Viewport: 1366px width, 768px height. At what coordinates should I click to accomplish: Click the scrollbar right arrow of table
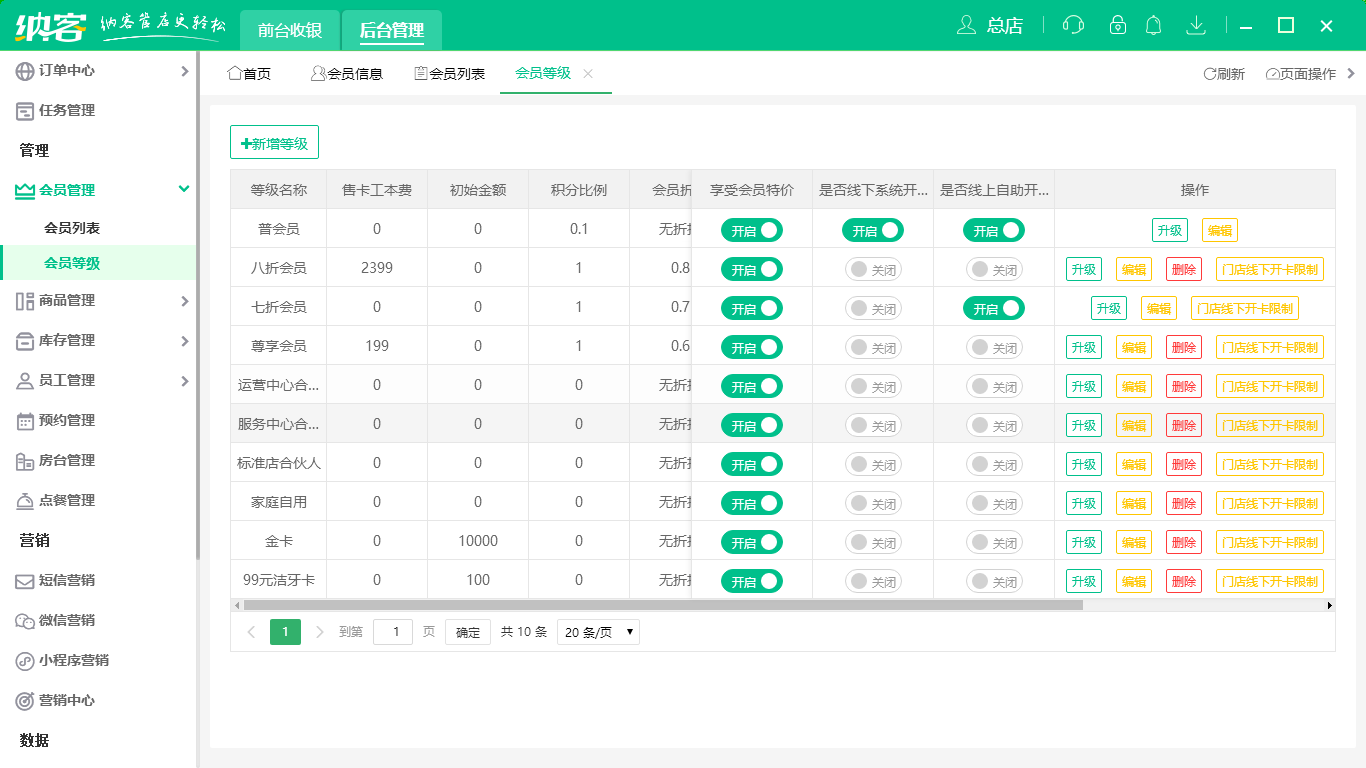pyautogui.click(x=1329, y=605)
